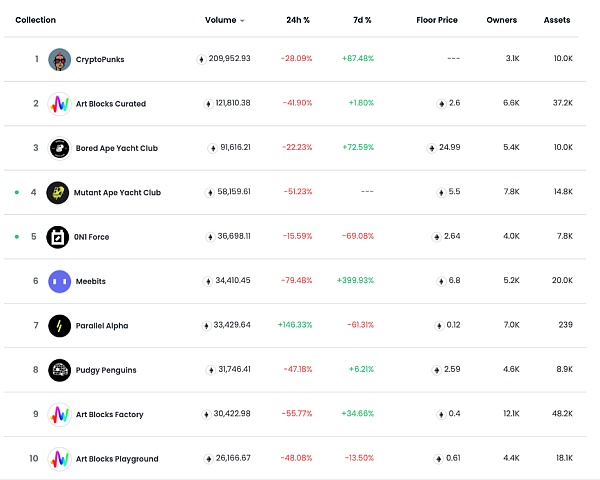Screen dimensions: 600x480
Task: Click the Collection column header
Action: (x=36, y=20)
